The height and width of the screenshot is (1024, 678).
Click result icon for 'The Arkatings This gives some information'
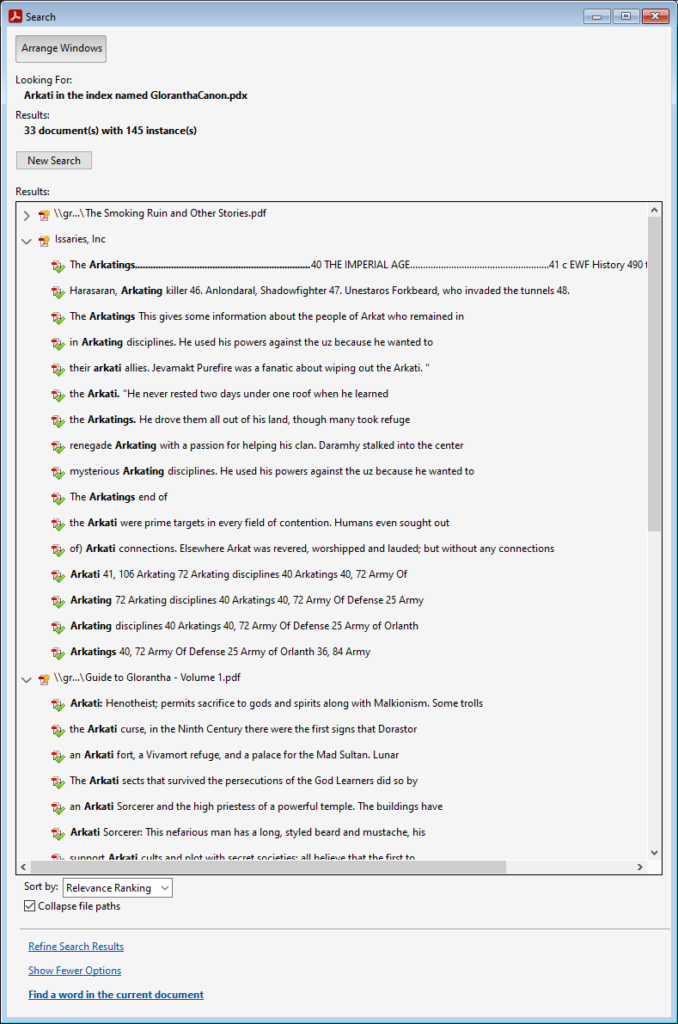coord(58,317)
